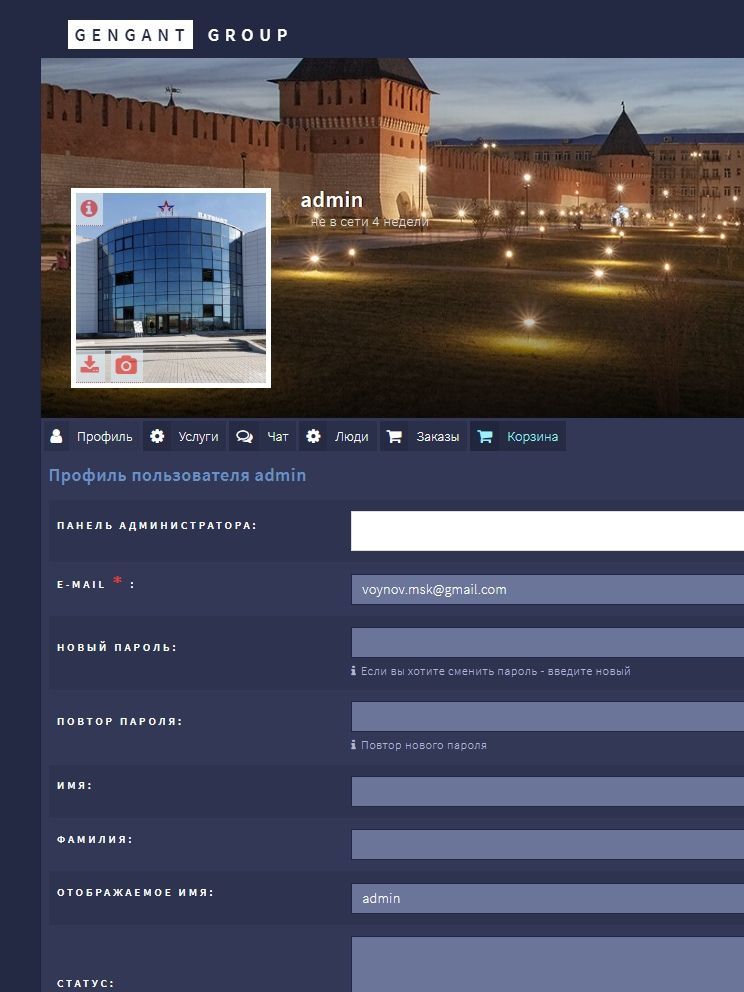The width and height of the screenshot is (744, 992).
Task: Click the gear icon beside Люди
Action: coord(313,437)
